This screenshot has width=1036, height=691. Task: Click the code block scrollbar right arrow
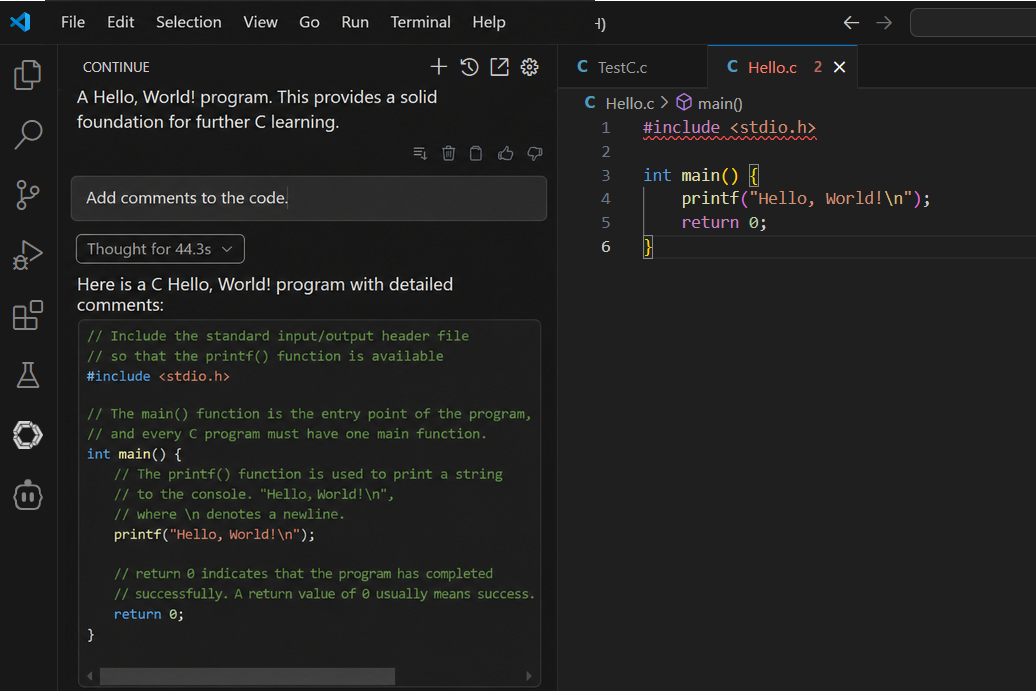pyautogui.click(x=529, y=676)
